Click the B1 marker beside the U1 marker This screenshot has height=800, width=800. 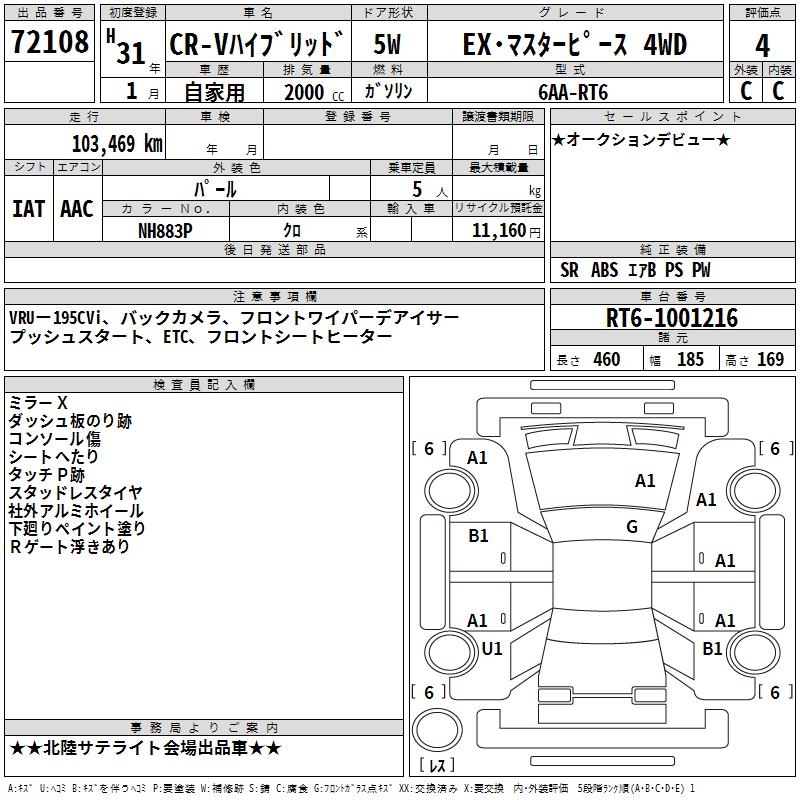[x=712, y=649]
